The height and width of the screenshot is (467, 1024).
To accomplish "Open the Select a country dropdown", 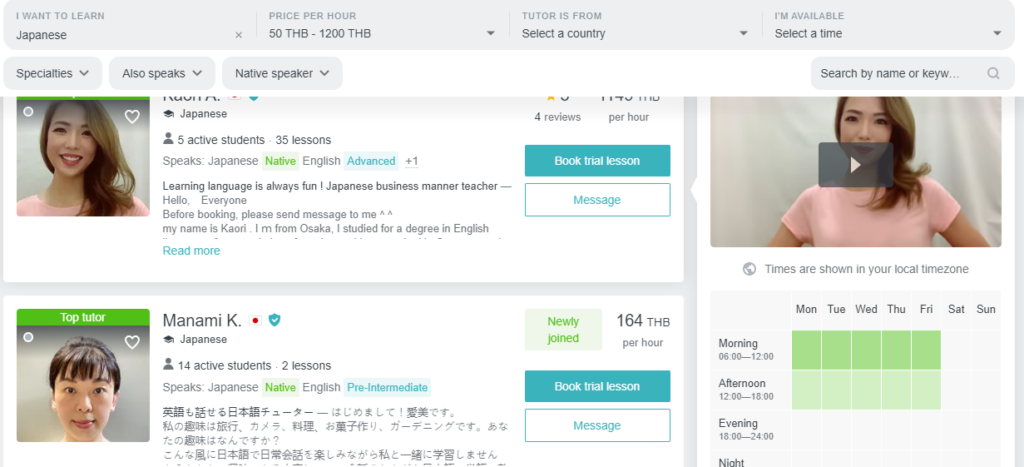I will point(635,25).
